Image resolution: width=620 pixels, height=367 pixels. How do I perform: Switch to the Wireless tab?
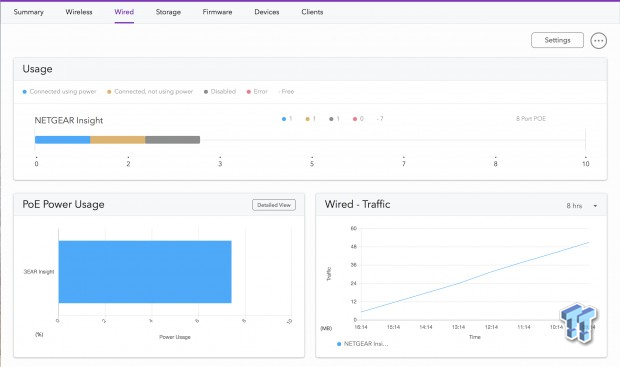(79, 12)
